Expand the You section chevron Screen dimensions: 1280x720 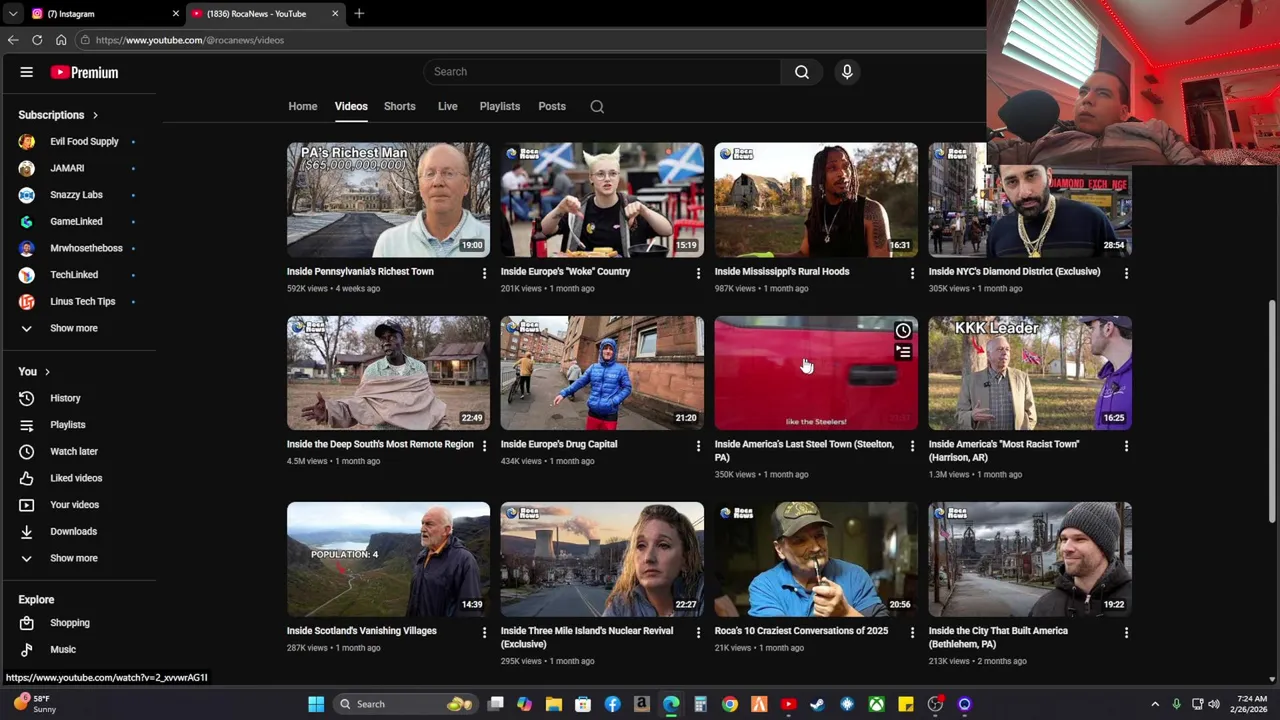pyautogui.click(x=47, y=372)
